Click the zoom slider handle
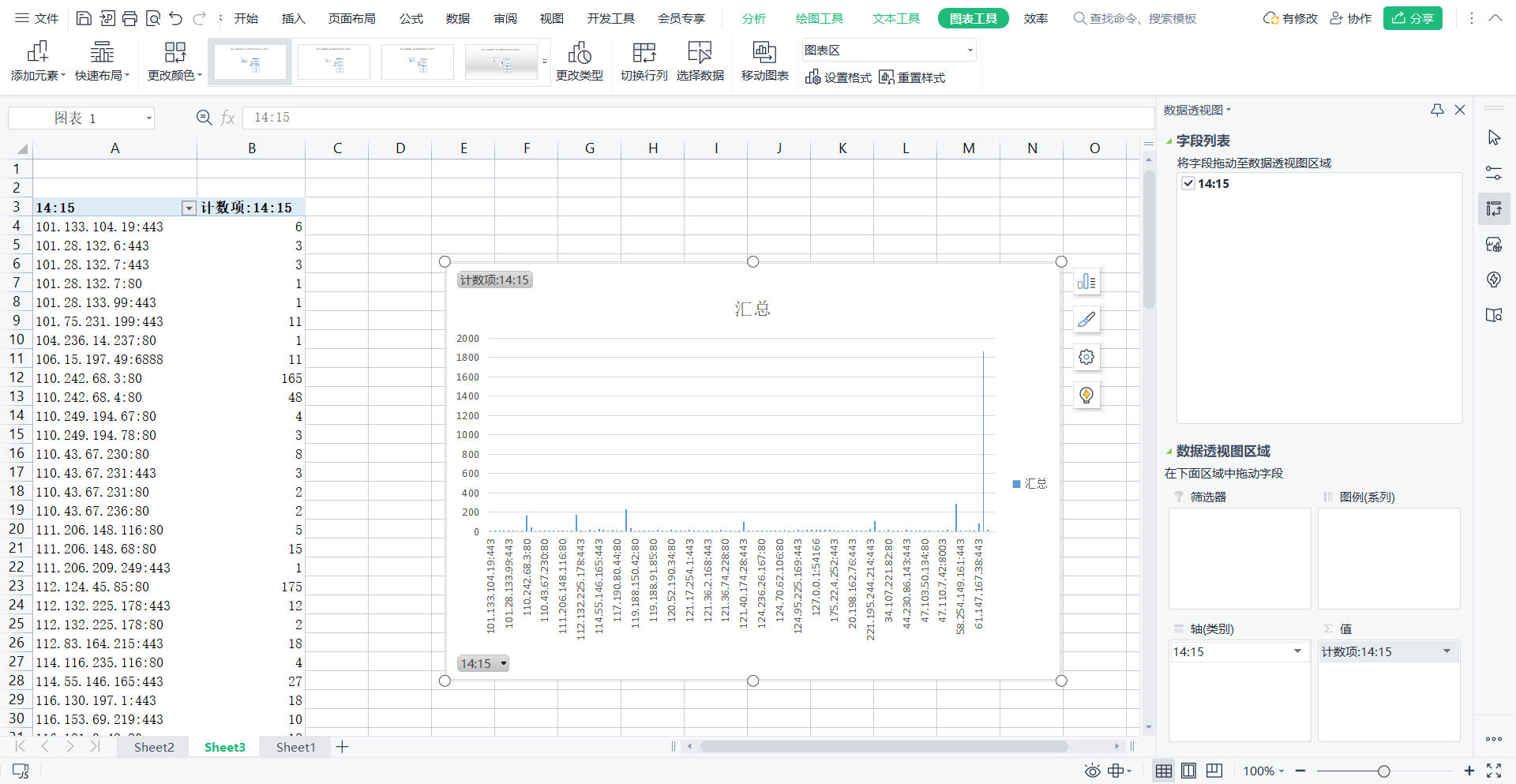 (1383, 771)
